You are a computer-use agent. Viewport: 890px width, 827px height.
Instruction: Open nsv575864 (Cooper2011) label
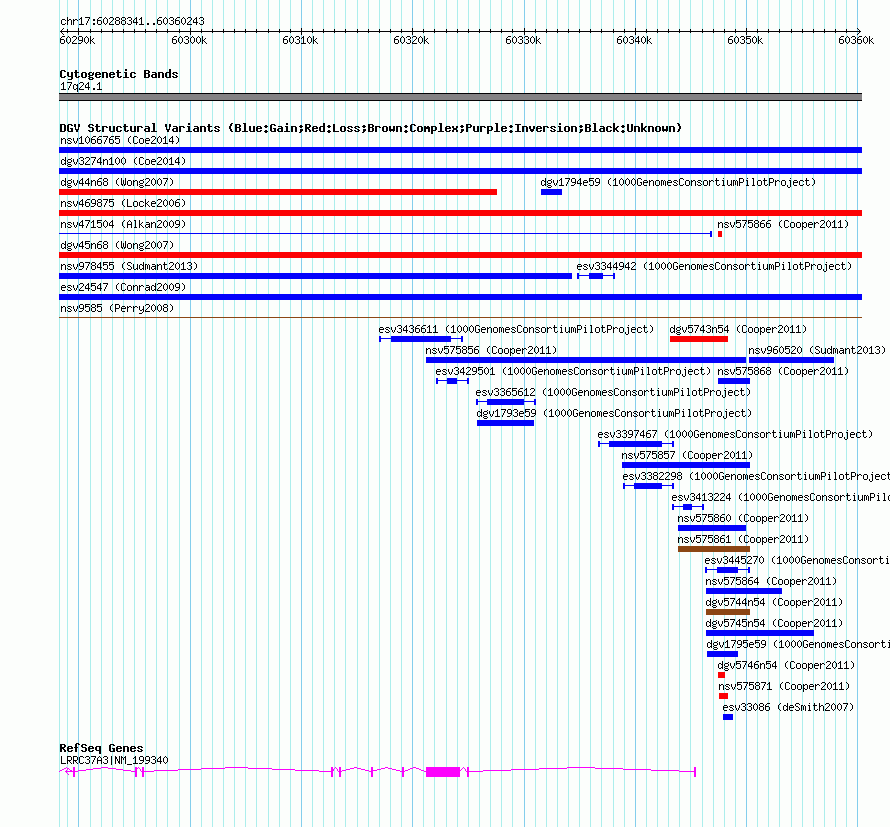(771, 581)
